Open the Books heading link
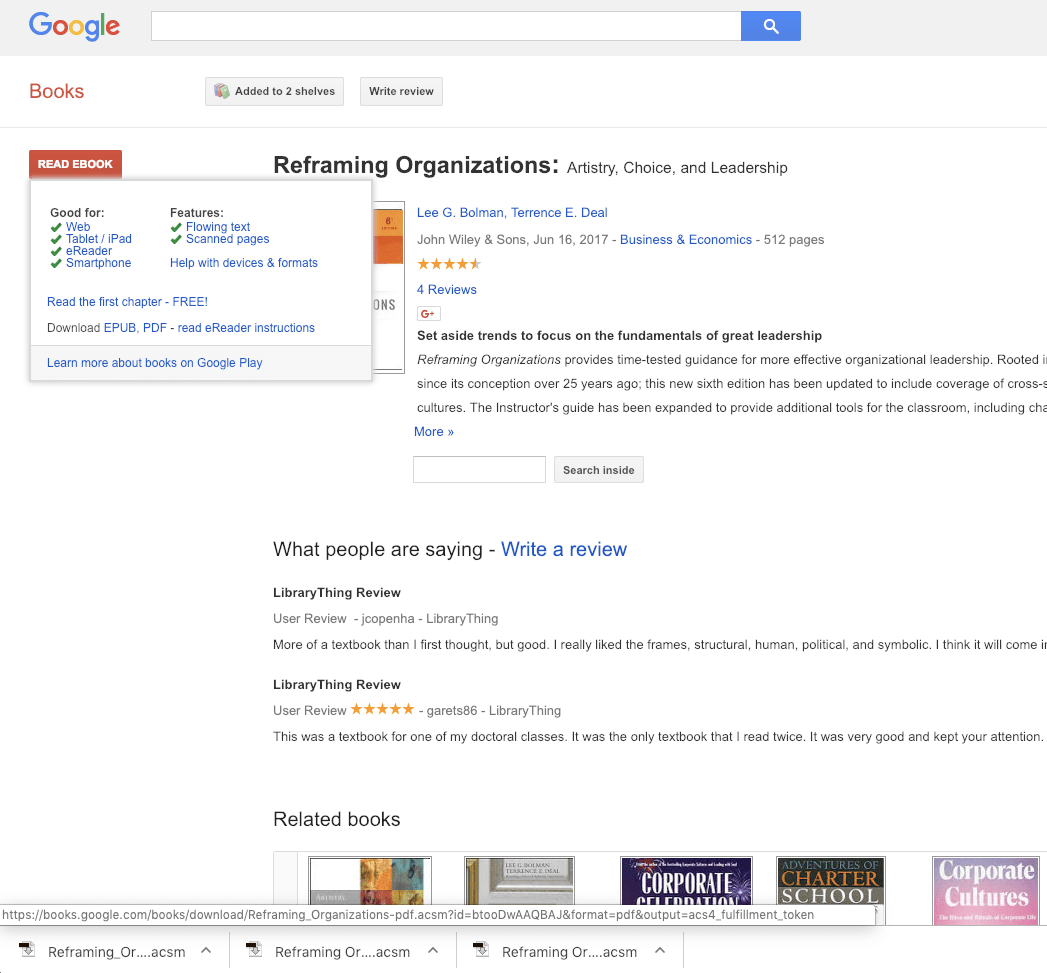1047x973 pixels. click(x=57, y=91)
